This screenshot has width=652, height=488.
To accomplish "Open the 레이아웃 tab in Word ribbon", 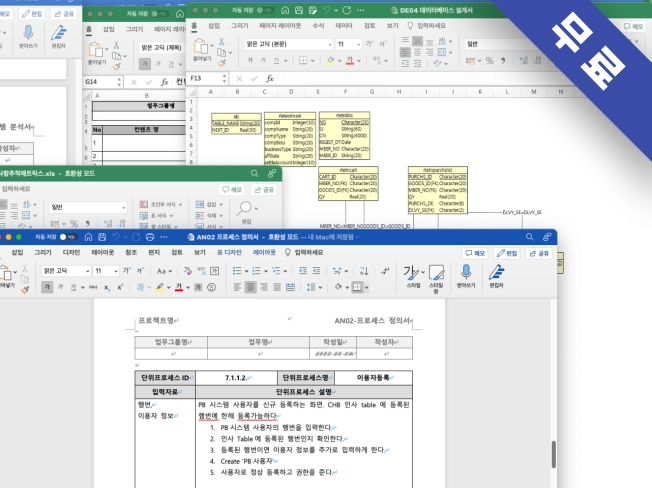I will [x=103, y=253].
